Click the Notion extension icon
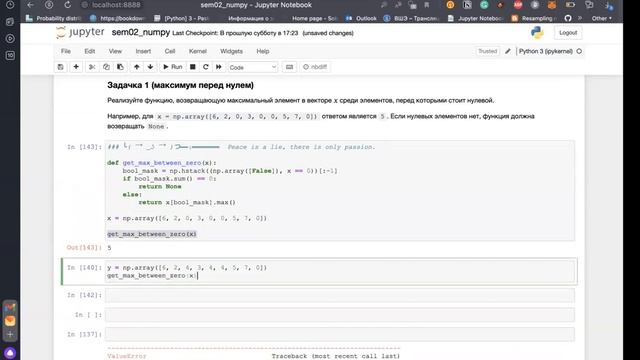Image resolution: width=640 pixels, height=360 pixels. click(x=467, y=5)
